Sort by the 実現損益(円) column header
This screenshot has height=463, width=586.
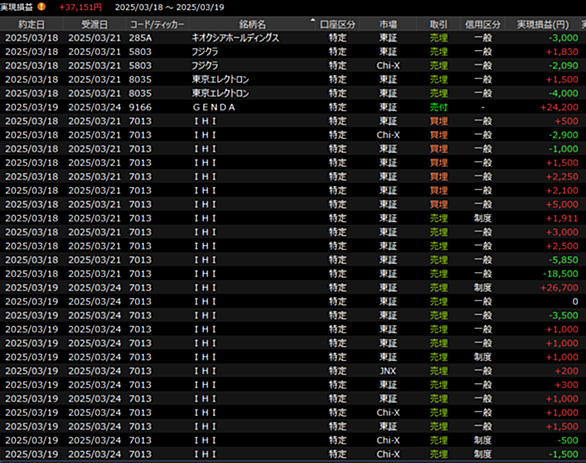pyautogui.click(x=543, y=25)
